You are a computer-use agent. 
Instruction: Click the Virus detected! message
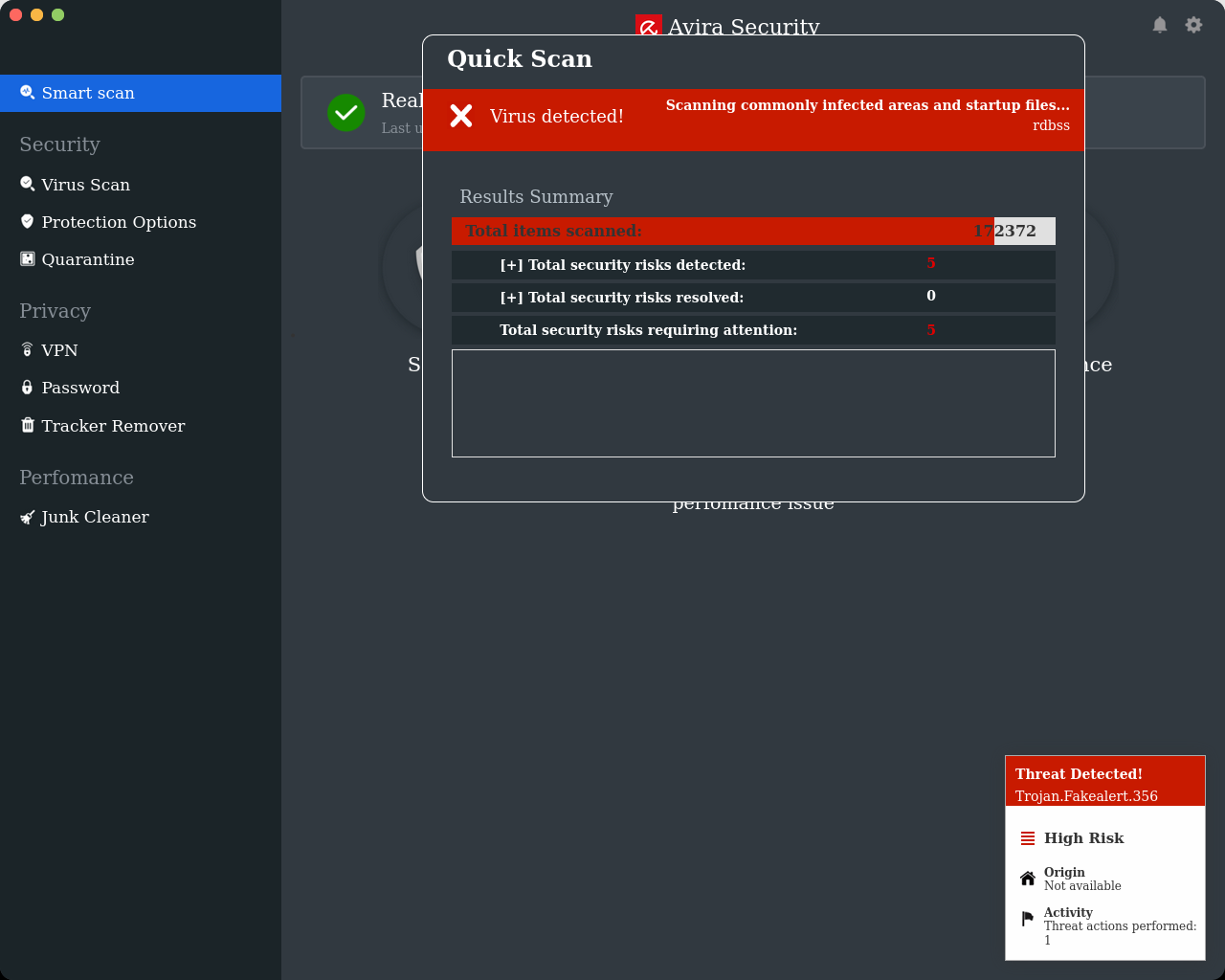tap(557, 116)
